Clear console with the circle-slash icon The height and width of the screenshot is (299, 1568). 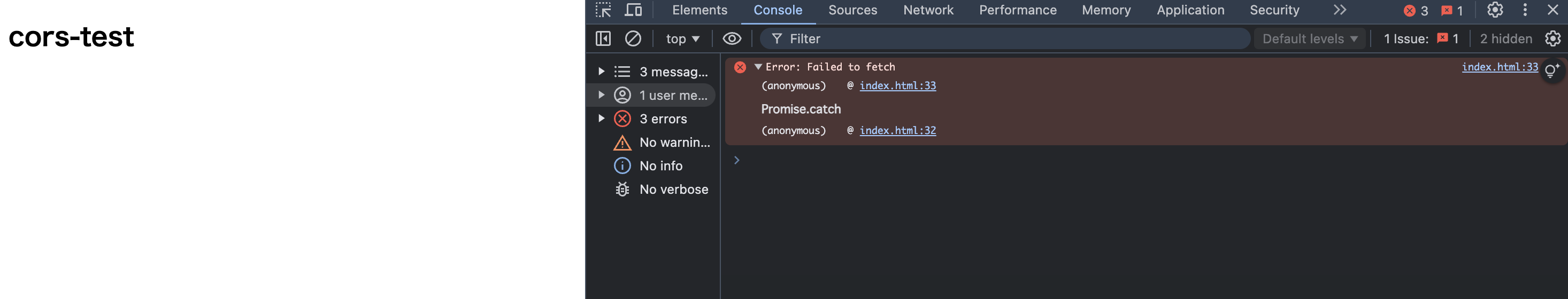tap(633, 39)
